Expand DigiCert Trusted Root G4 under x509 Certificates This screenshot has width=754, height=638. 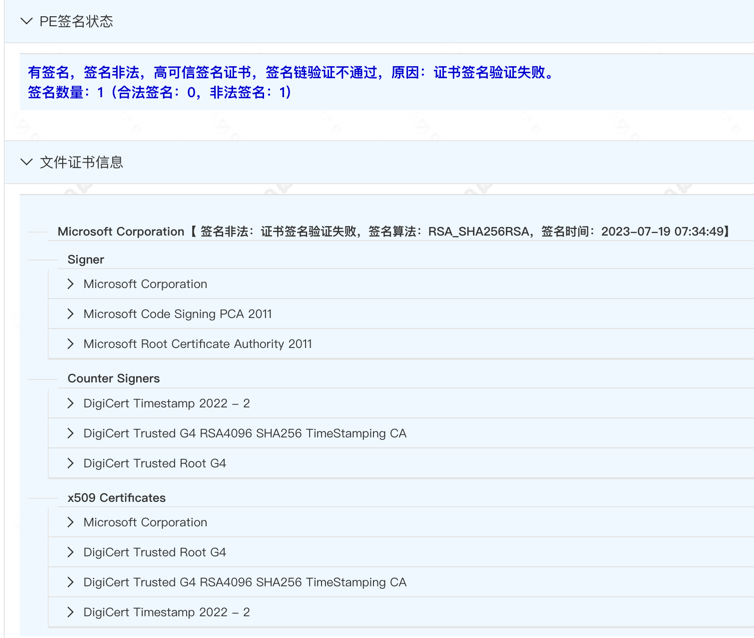(71, 552)
